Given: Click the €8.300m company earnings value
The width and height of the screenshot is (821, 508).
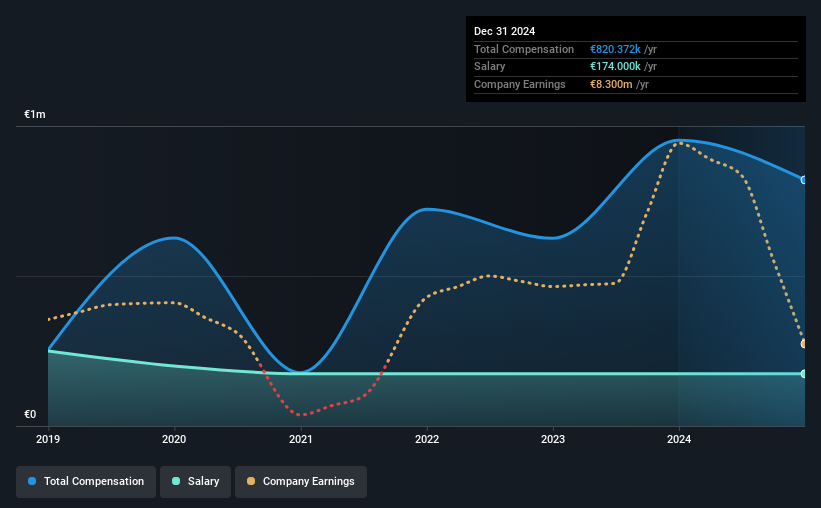Looking at the screenshot, I should pyautogui.click(x=611, y=84).
